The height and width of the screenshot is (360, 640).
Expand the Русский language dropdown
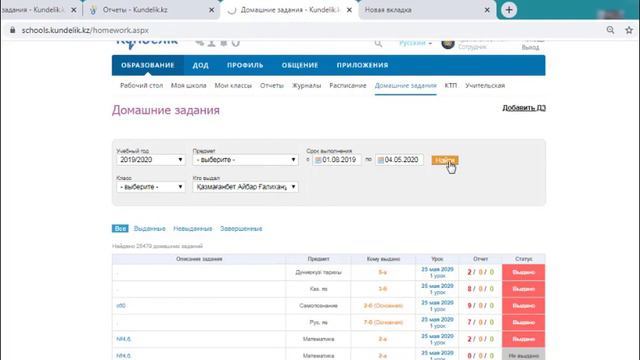[415, 43]
